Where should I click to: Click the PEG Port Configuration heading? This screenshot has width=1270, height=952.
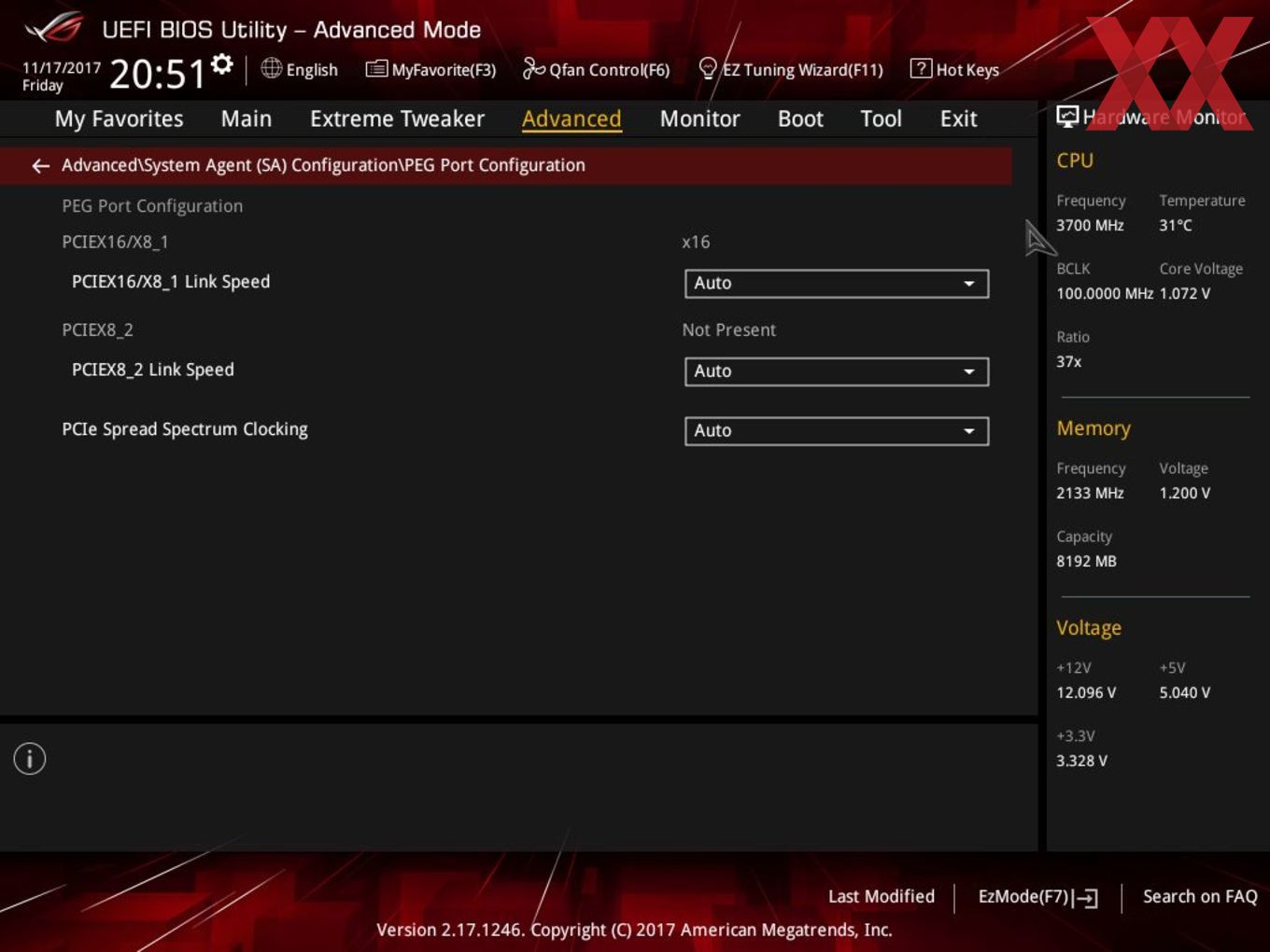tap(152, 206)
